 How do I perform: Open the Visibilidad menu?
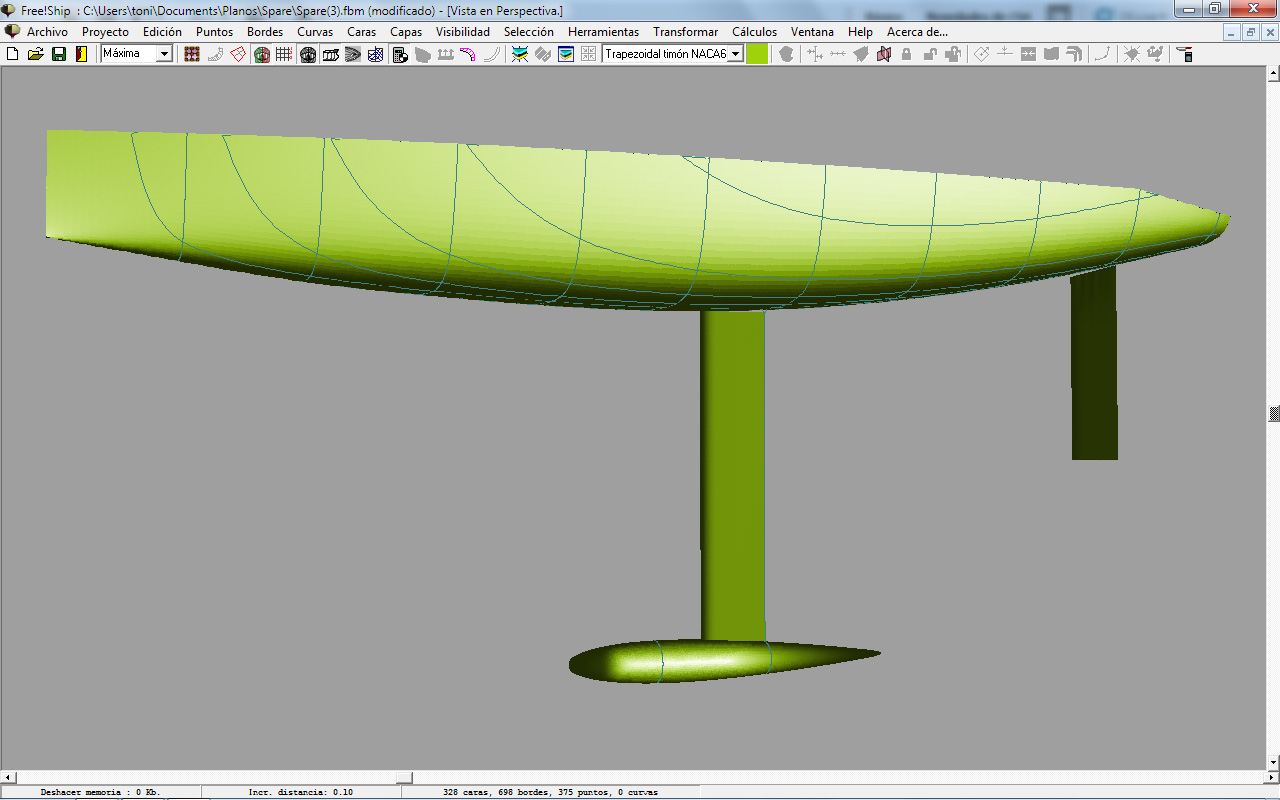pos(463,32)
